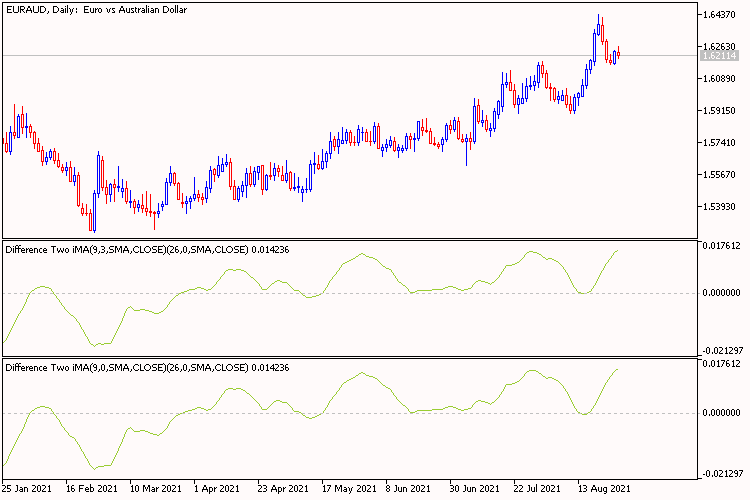Click the 23 Apr 2021 date label

283,489
